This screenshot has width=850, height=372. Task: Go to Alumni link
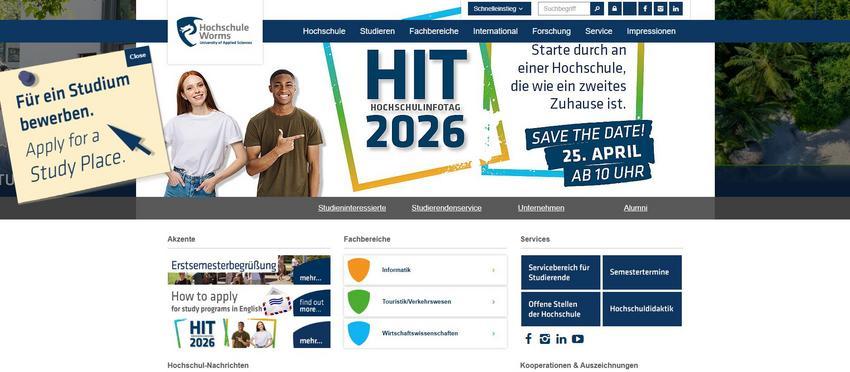click(635, 208)
